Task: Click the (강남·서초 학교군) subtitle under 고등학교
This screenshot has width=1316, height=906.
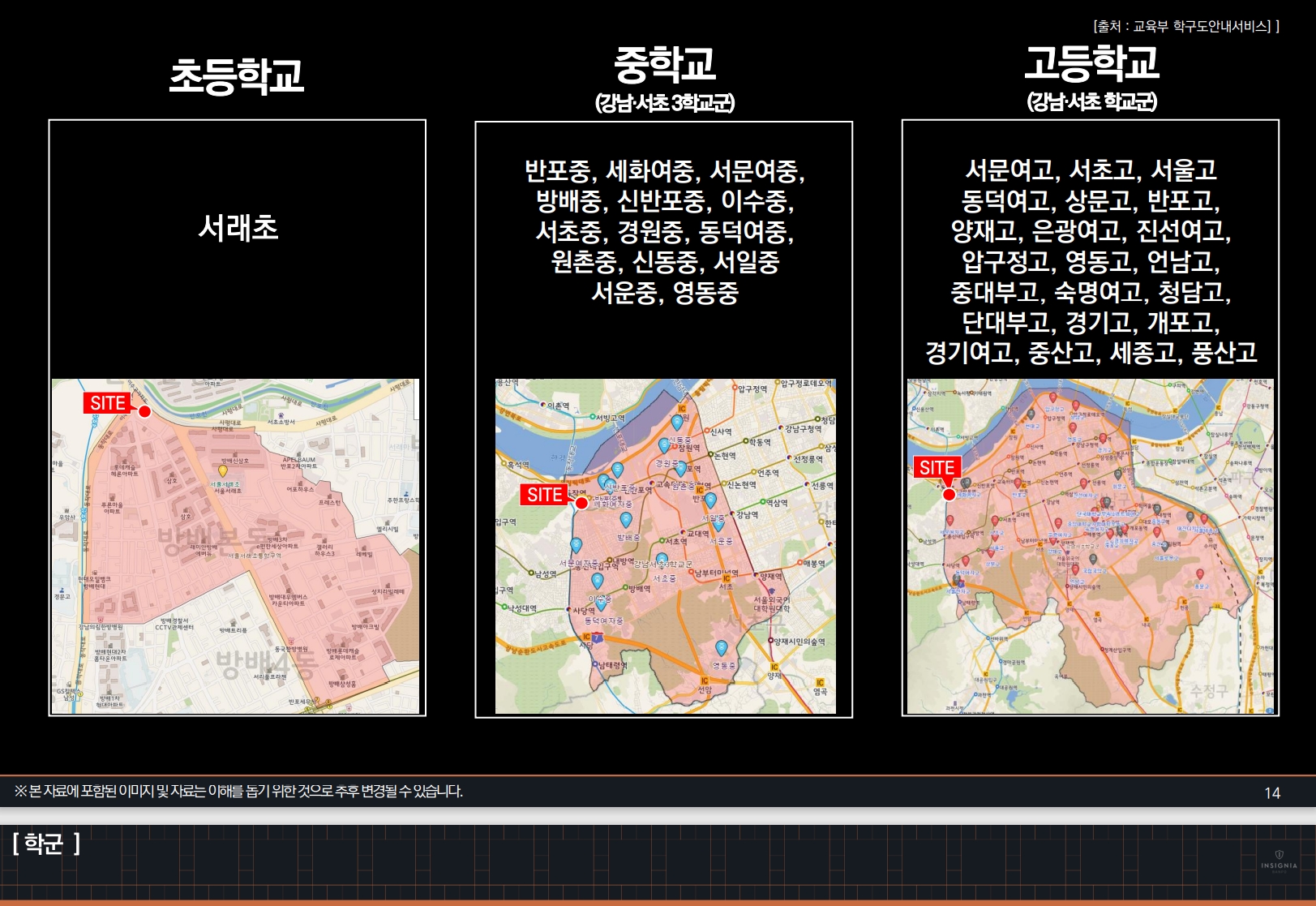Action: (x=1091, y=101)
